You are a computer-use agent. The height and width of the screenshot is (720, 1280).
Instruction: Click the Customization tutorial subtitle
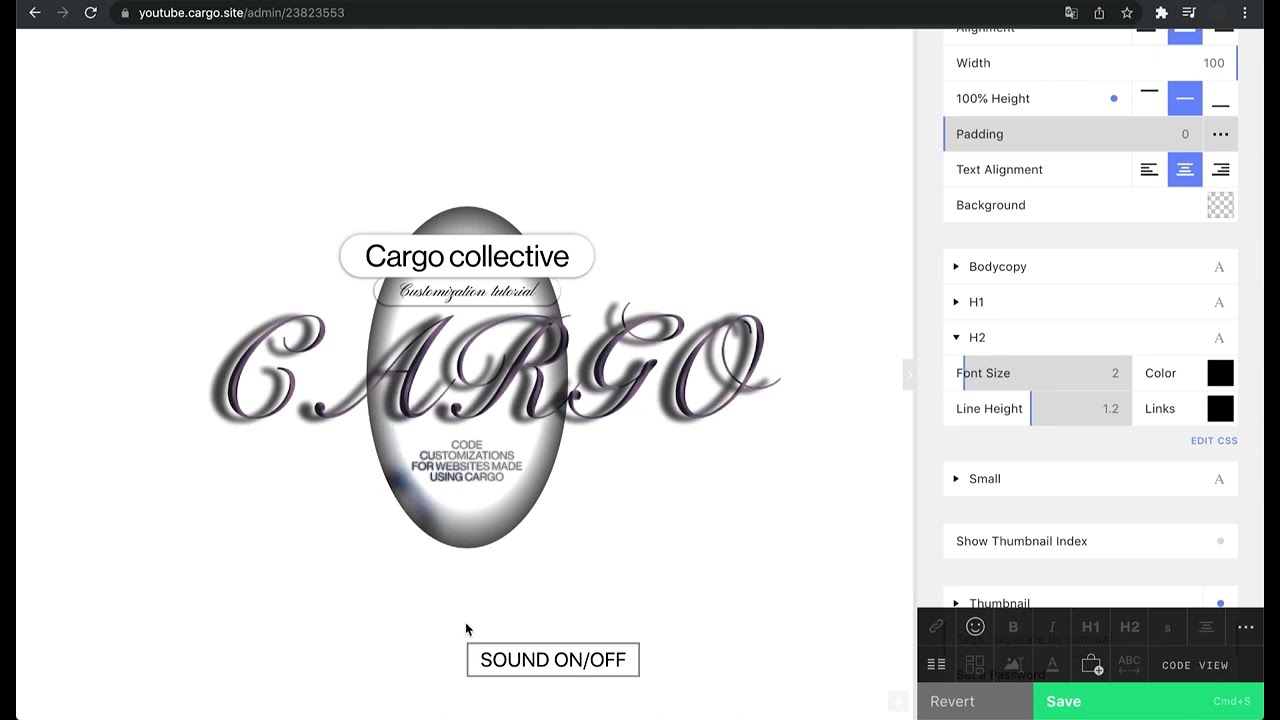pyautogui.click(x=467, y=291)
